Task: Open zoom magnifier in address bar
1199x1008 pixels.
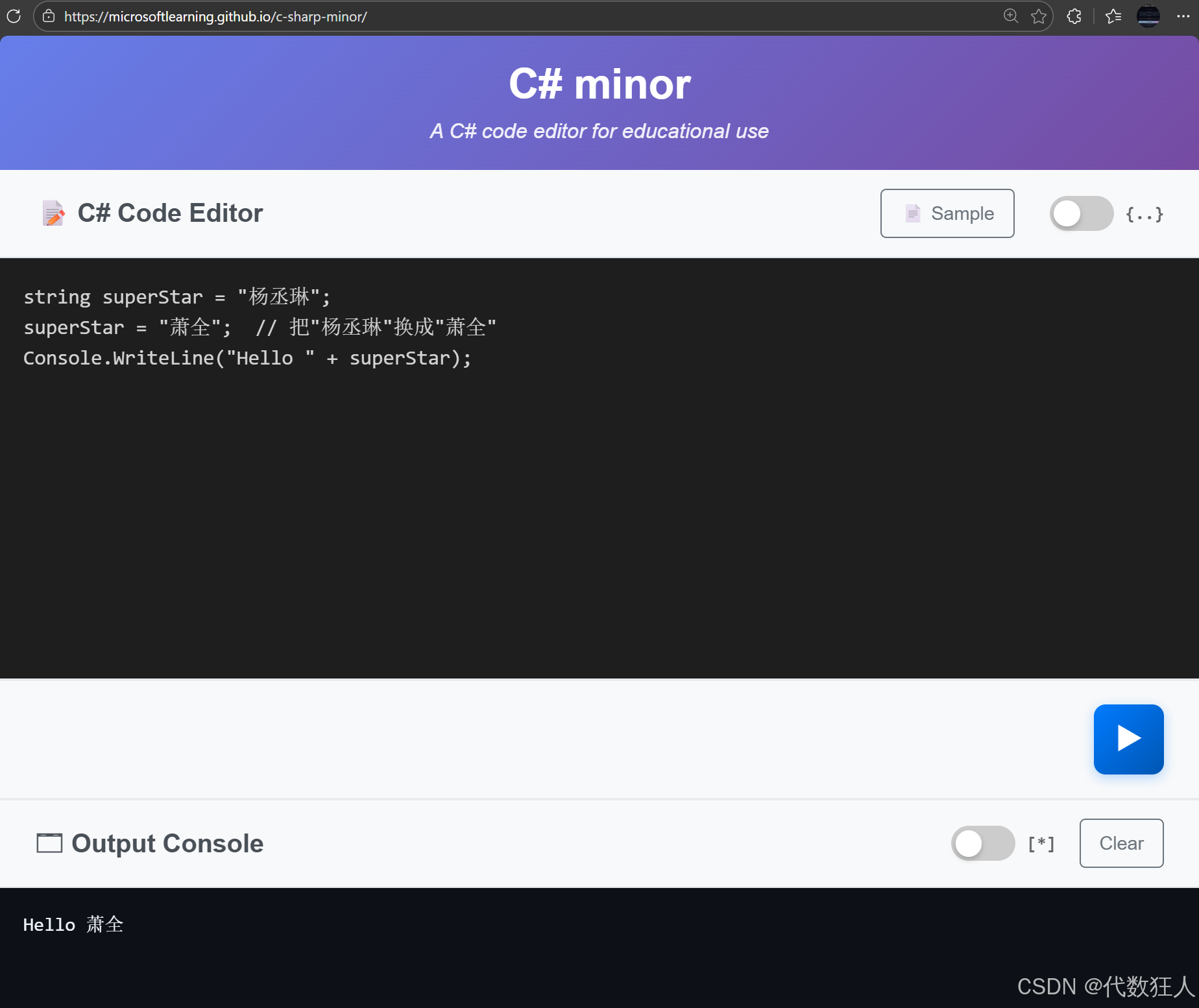Action: point(1010,16)
